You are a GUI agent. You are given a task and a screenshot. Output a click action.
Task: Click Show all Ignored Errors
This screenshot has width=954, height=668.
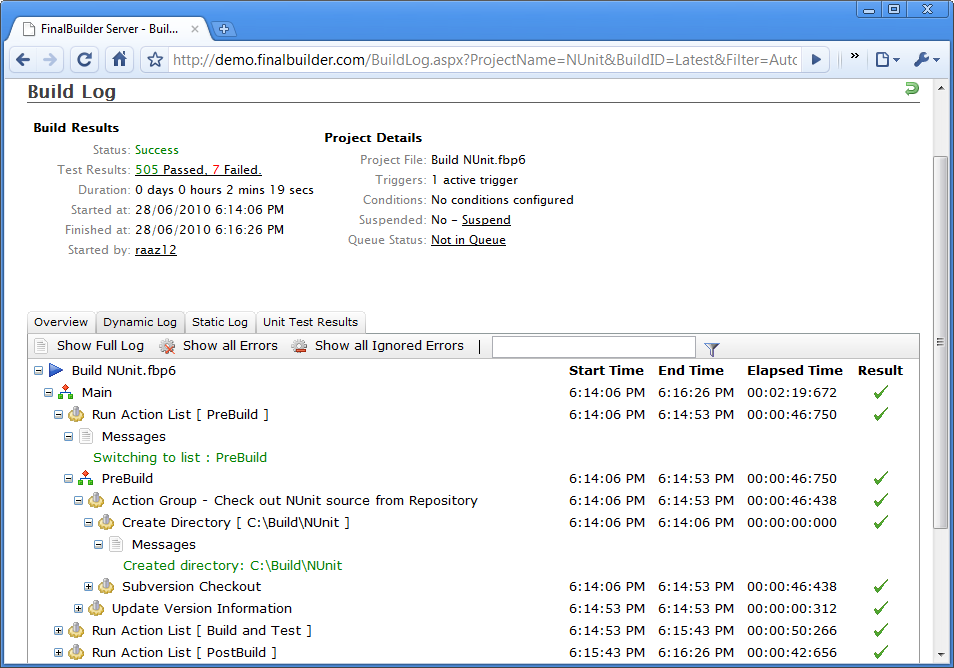point(389,346)
